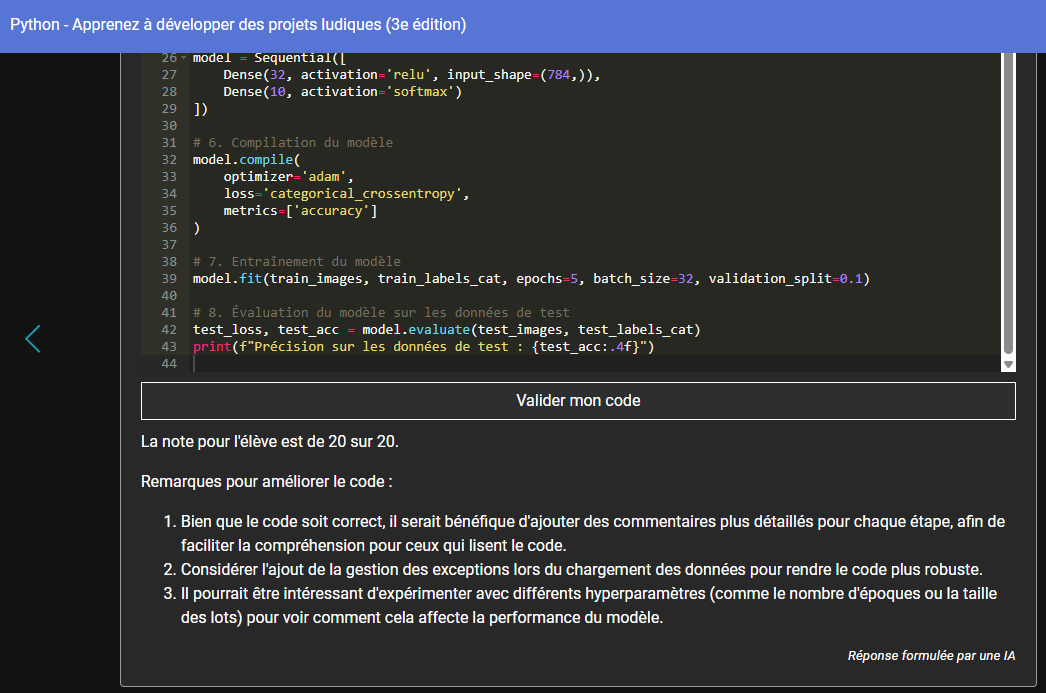The width and height of the screenshot is (1046, 693).
Task: Click the comment '# 7. Entraînement du modèle'
Action: [x=297, y=261]
